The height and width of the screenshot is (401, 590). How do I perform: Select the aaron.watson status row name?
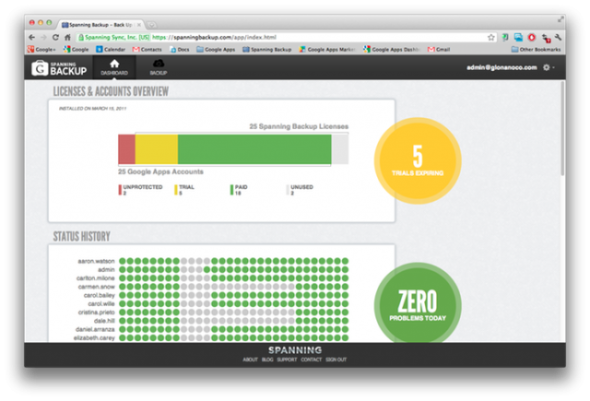[96, 261]
